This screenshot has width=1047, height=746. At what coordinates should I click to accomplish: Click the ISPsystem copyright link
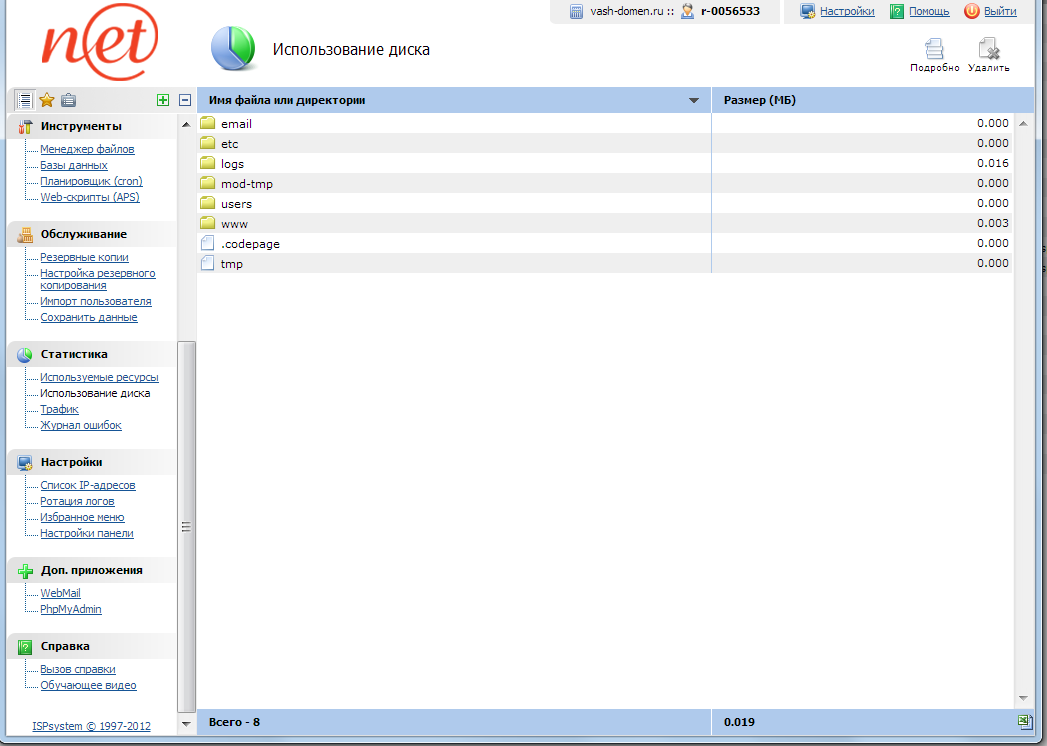91,726
